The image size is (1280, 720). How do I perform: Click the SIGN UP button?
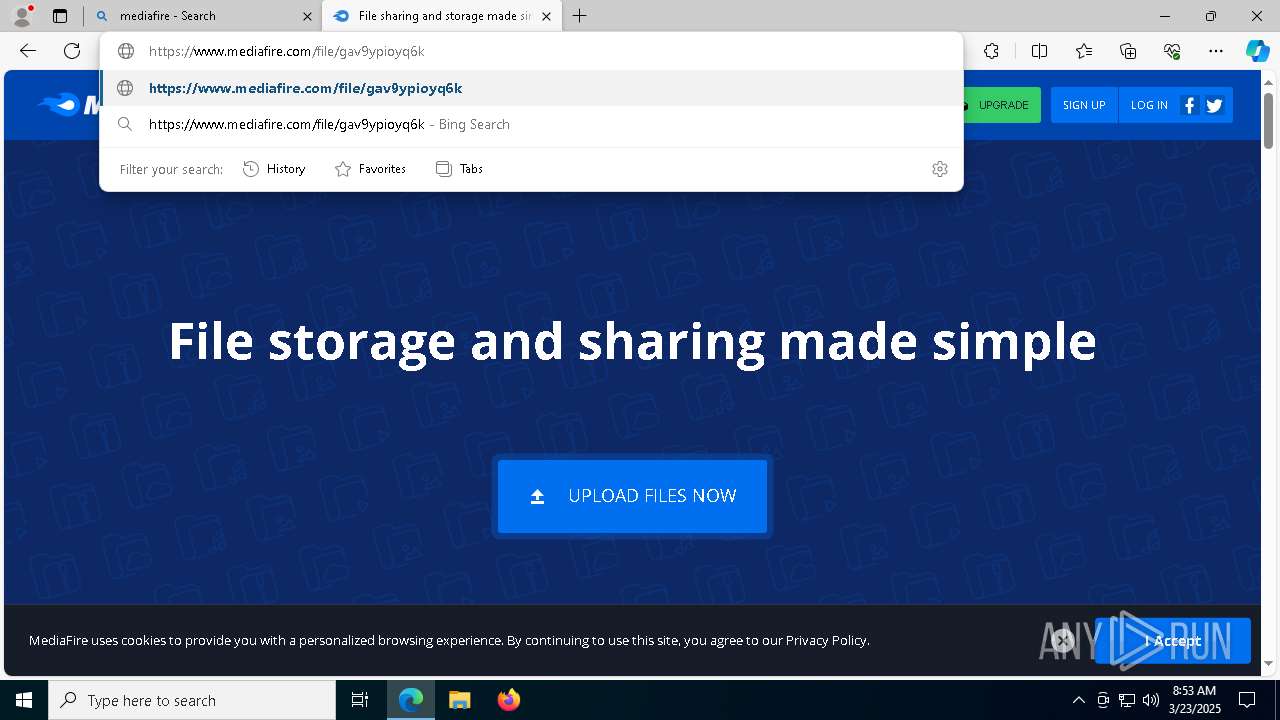[x=1084, y=105]
